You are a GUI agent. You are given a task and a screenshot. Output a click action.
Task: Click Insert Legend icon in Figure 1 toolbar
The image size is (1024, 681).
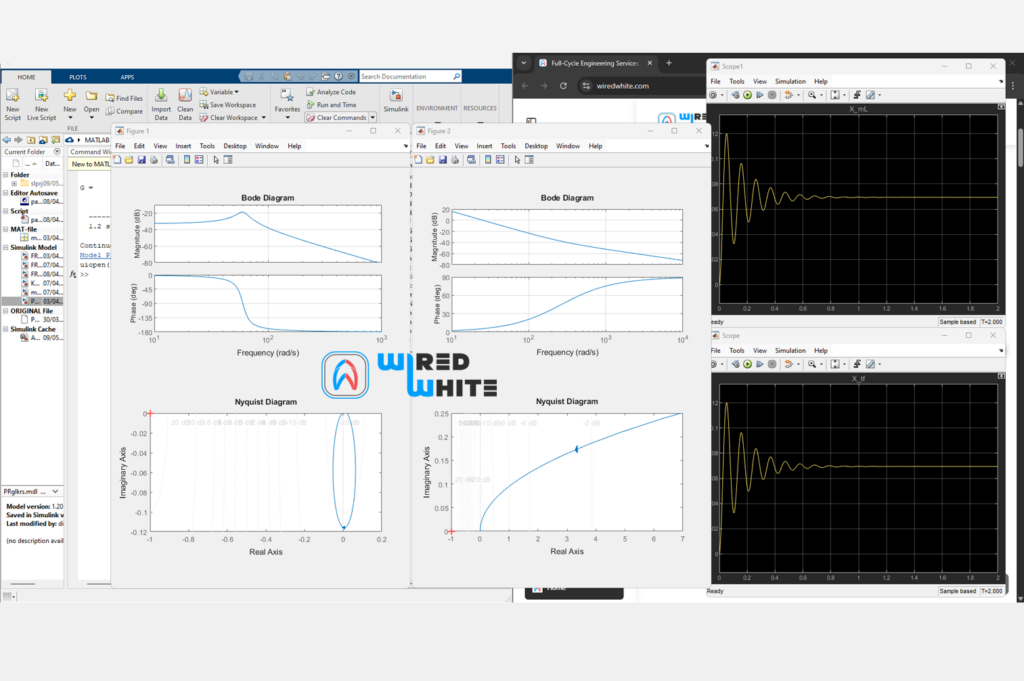(199, 160)
